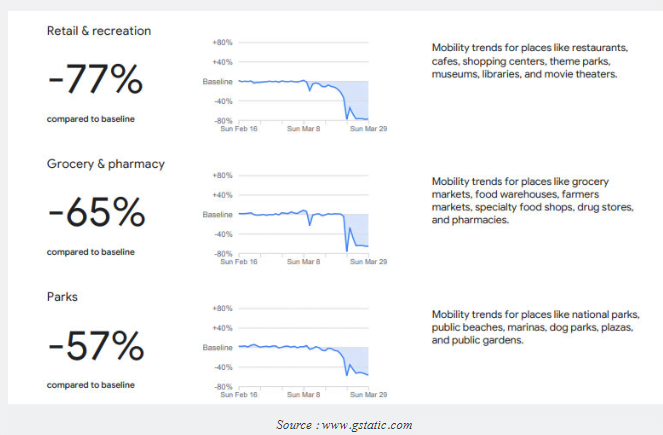Click the Baseline axis label on Retail chart
This screenshot has height=435, width=663.
217,81
